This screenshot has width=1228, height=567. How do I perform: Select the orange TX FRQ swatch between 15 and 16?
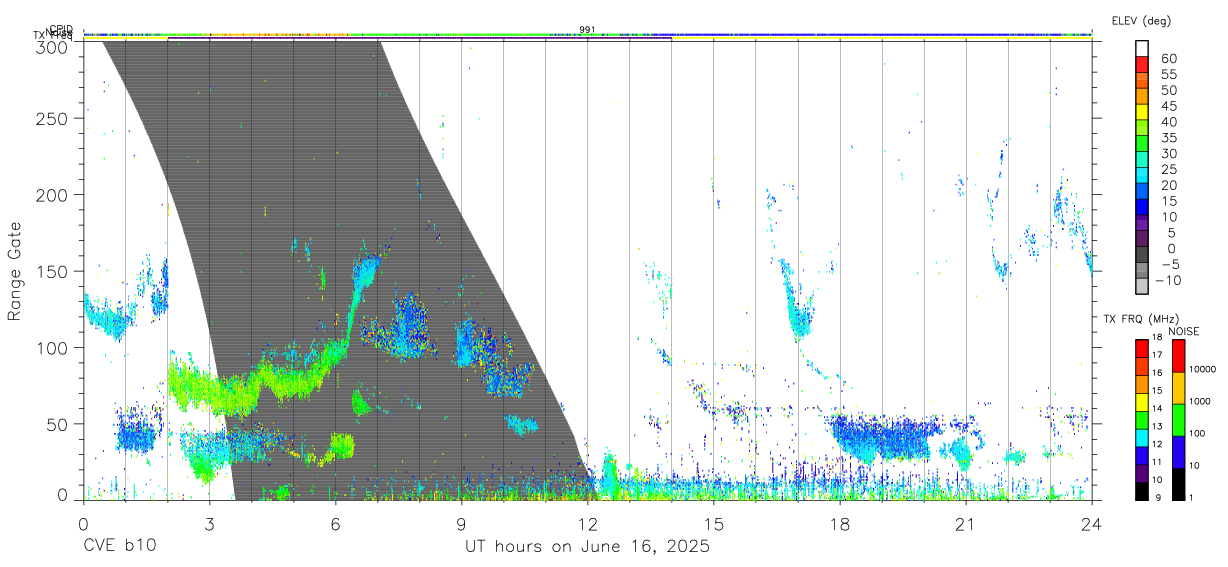(x=1142, y=384)
